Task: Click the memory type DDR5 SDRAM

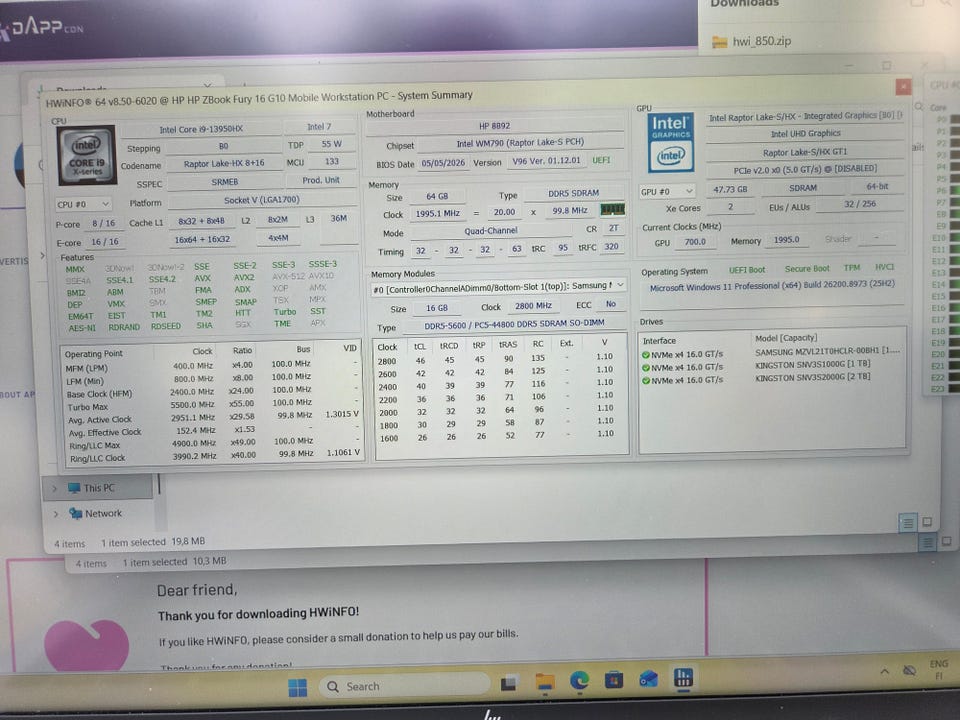Action: pos(573,193)
